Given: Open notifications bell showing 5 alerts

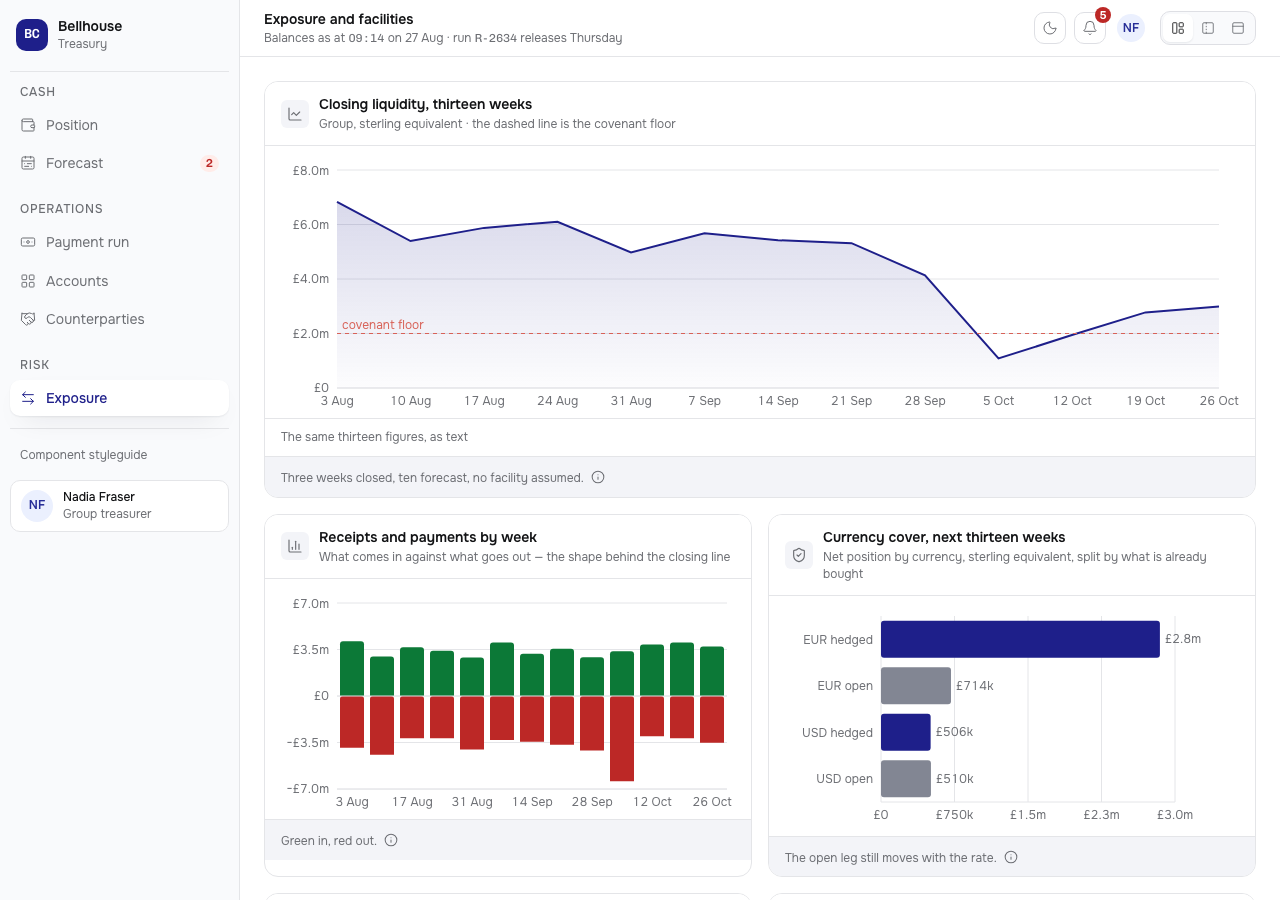Looking at the screenshot, I should (1090, 28).
